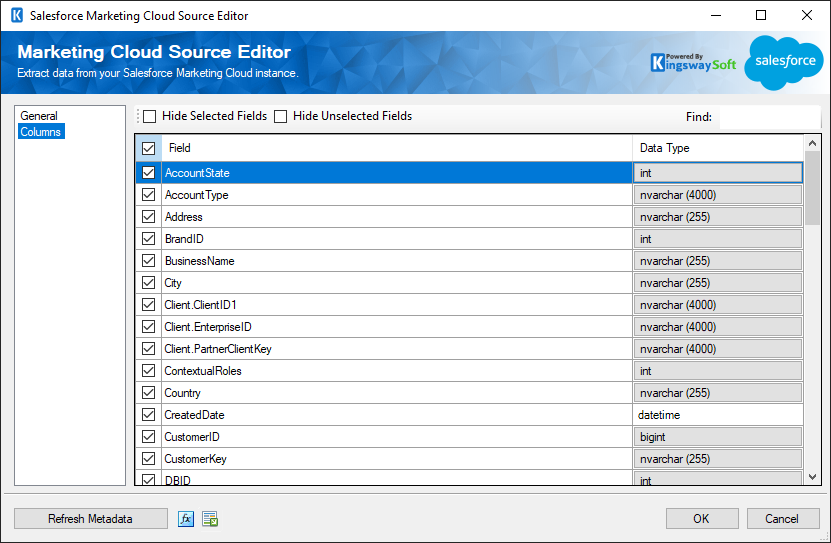Select the Columns page
The height and width of the screenshot is (543, 831).
41,131
